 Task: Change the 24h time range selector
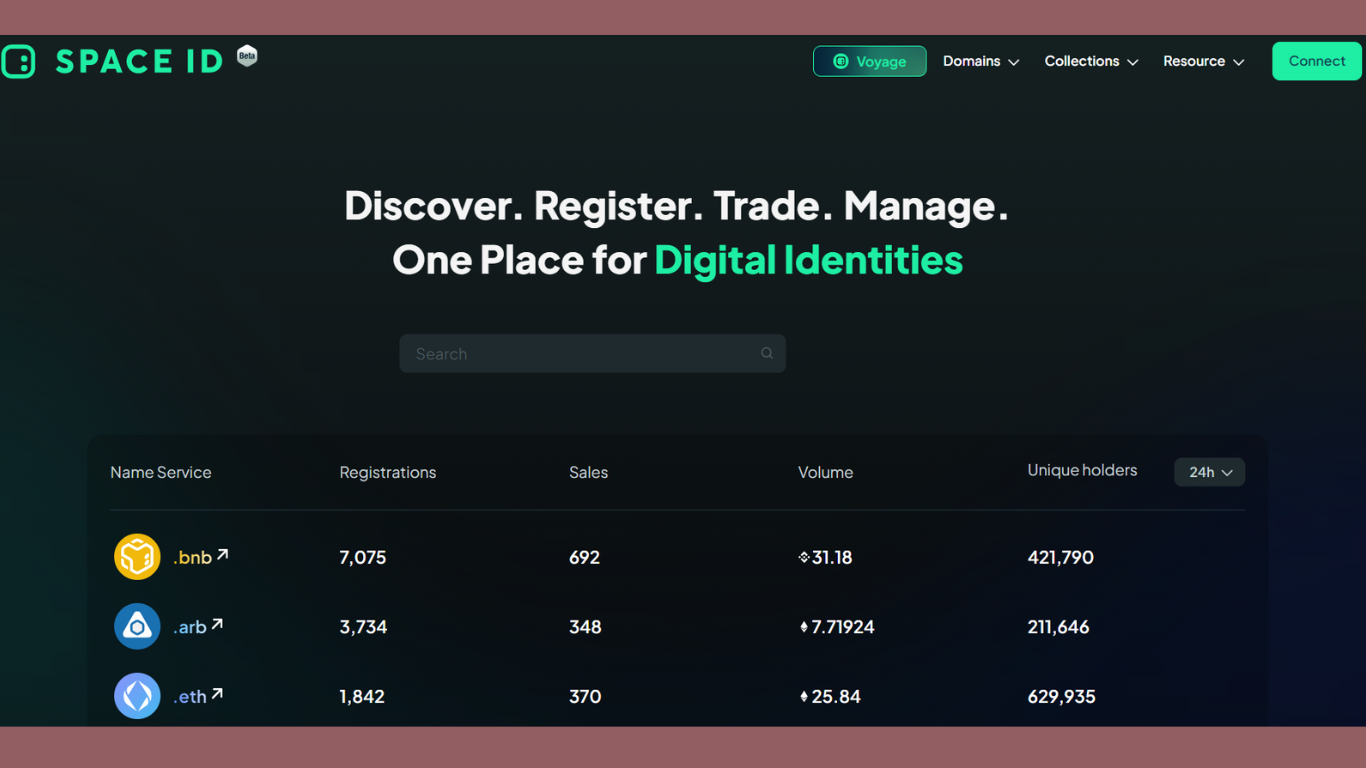1209,472
